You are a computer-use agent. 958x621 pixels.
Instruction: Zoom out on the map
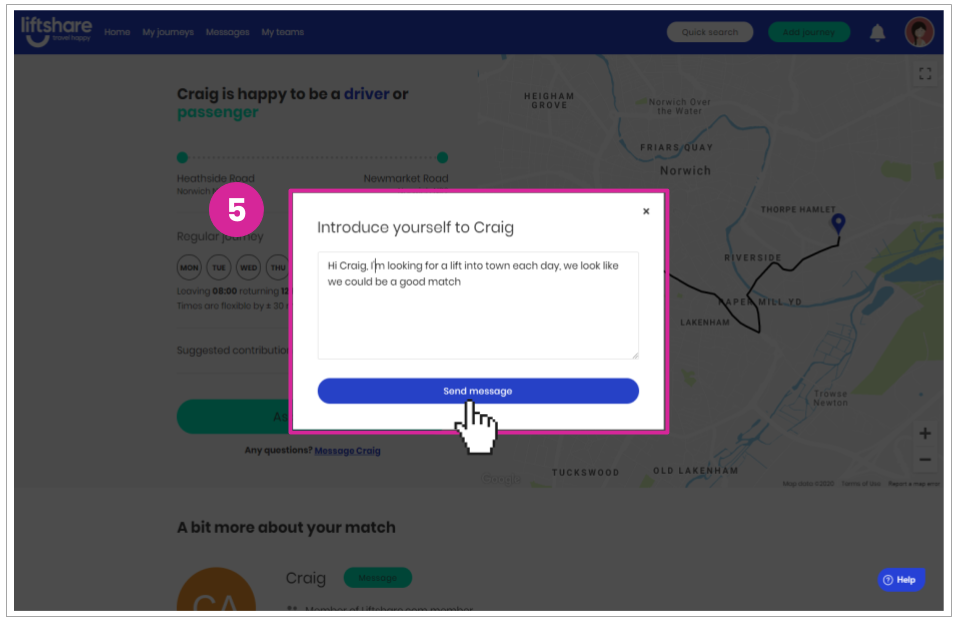pyautogui.click(x=925, y=460)
